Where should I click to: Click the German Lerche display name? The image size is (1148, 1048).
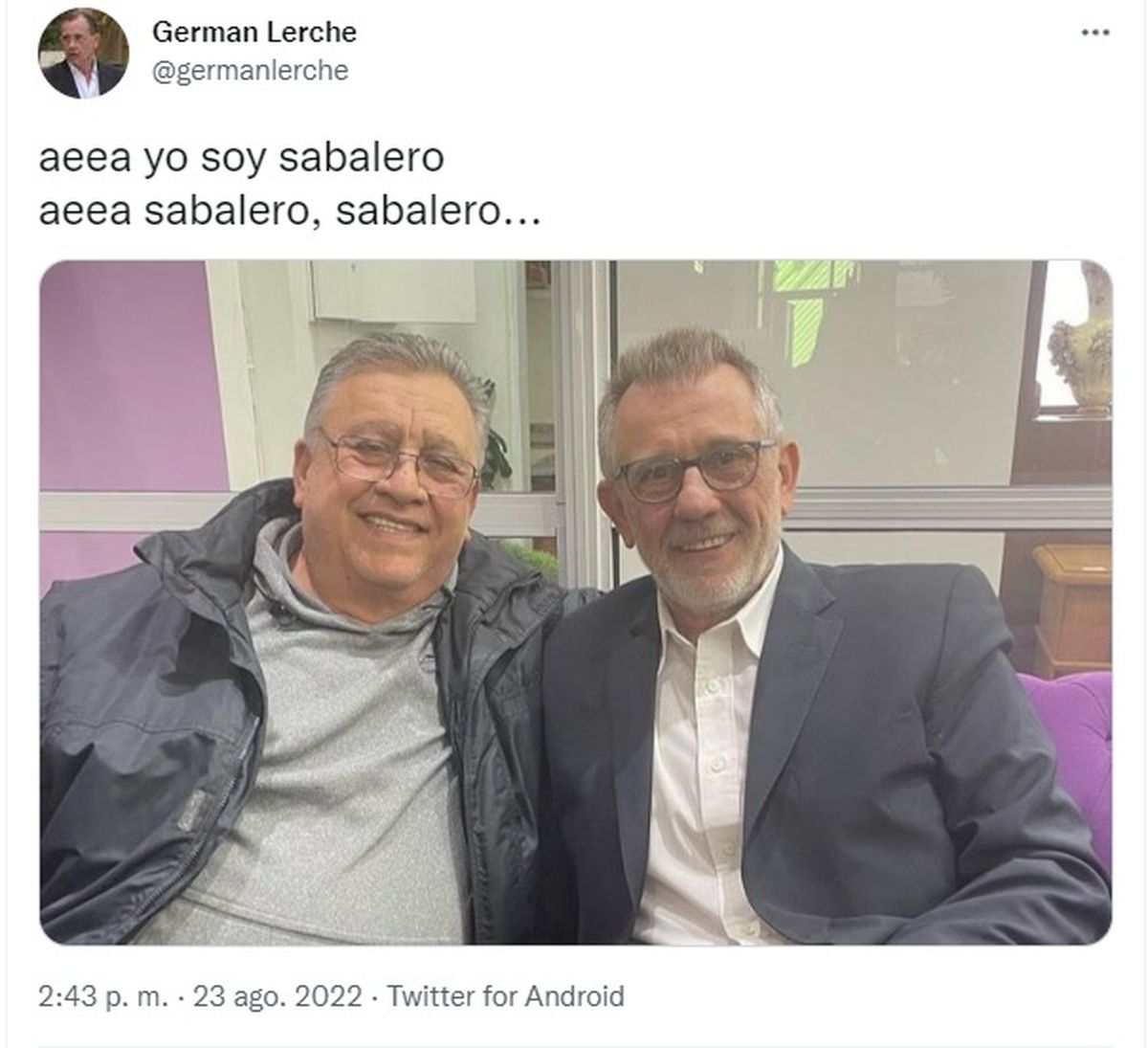pyautogui.click(x=254, y=32)
